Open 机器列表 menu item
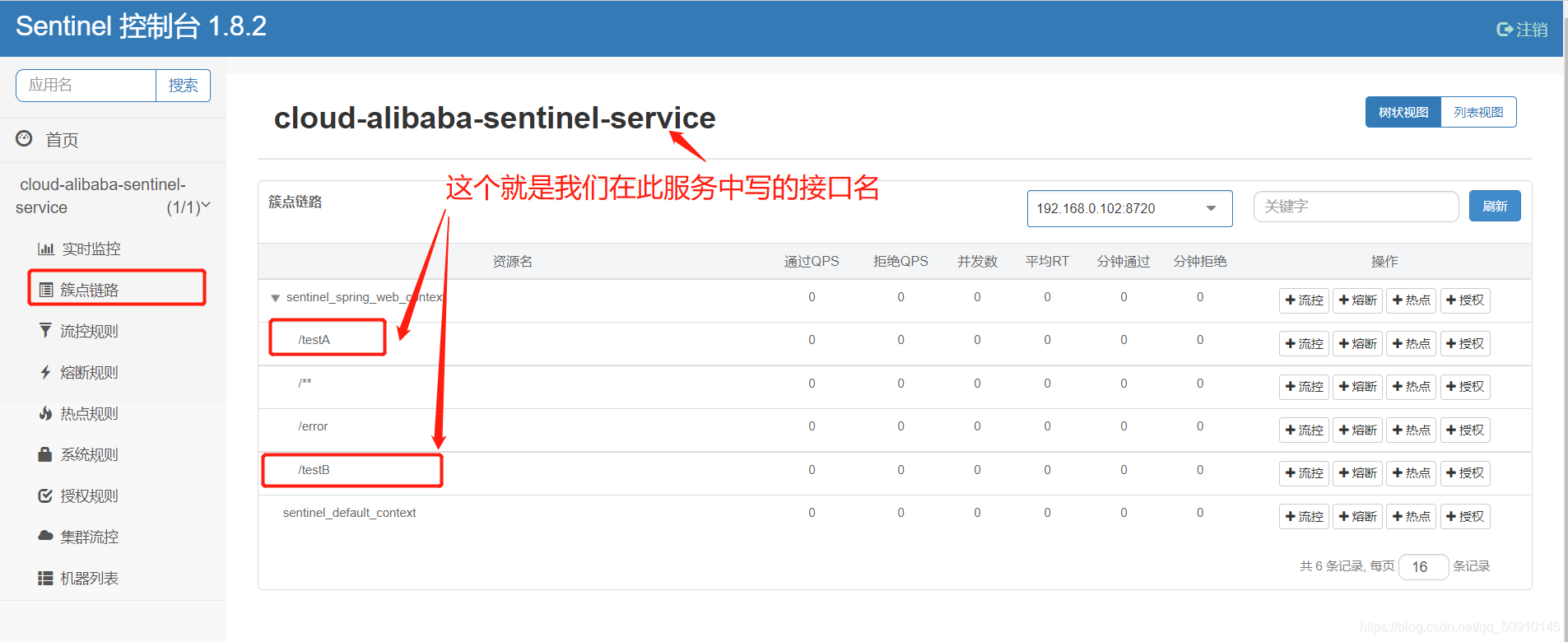The height and width of the screenshot is (642, 1568). pos(89,578)
